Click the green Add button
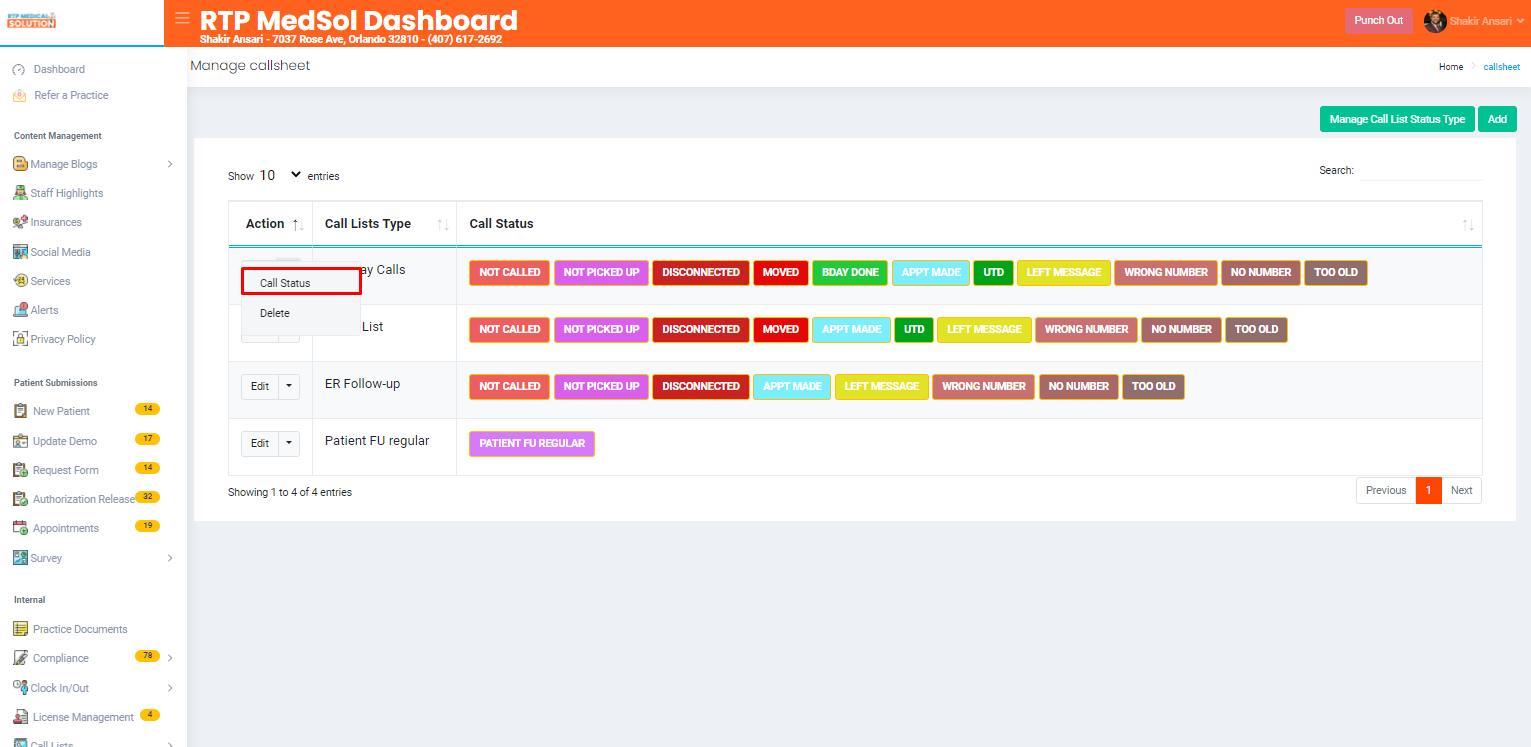Viewport: 1531px width, 747px height. click(x=1497, y=119)
